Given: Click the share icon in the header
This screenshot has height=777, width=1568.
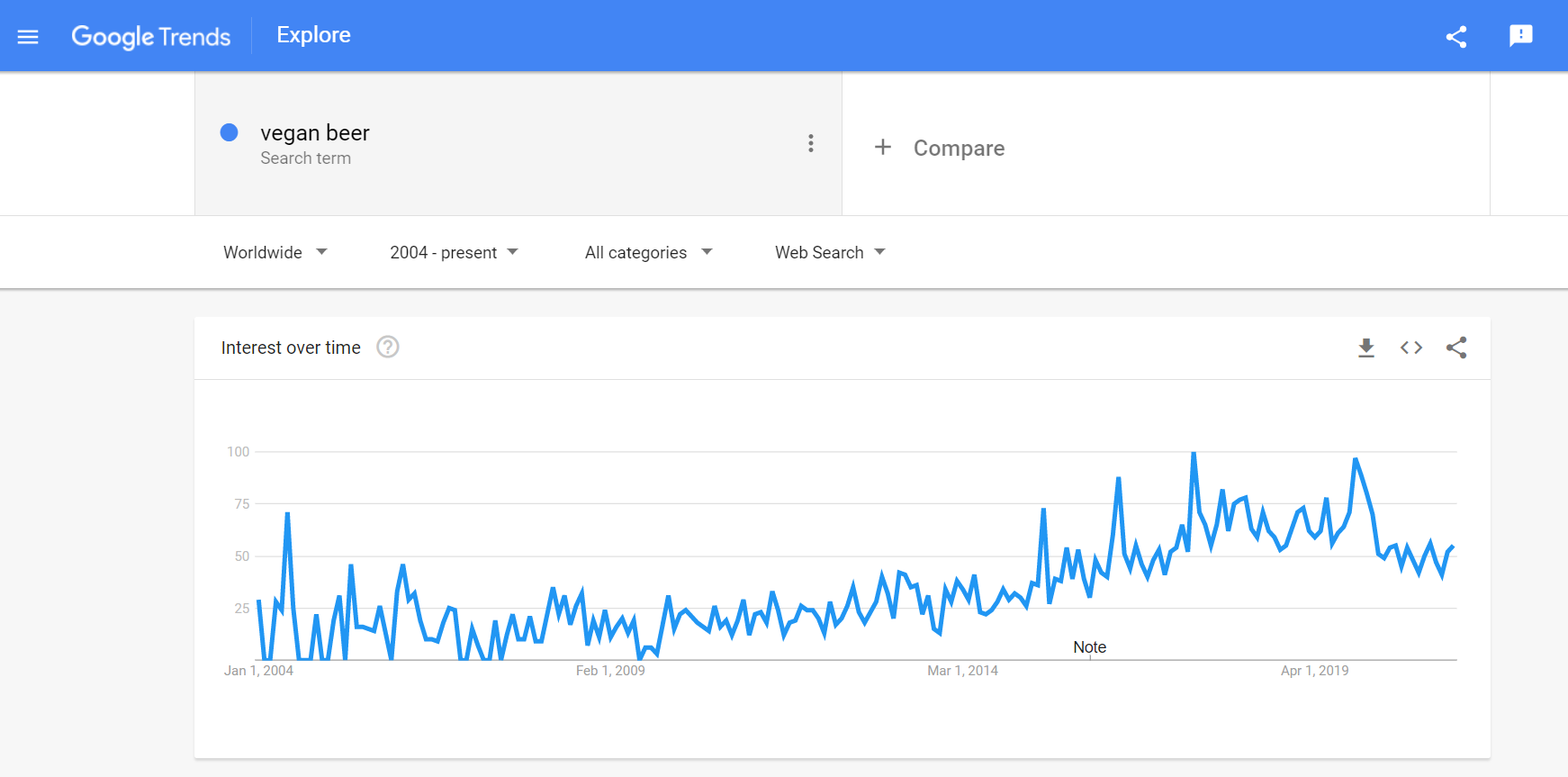Looking at the screenshot, I should coord(1456,37).
